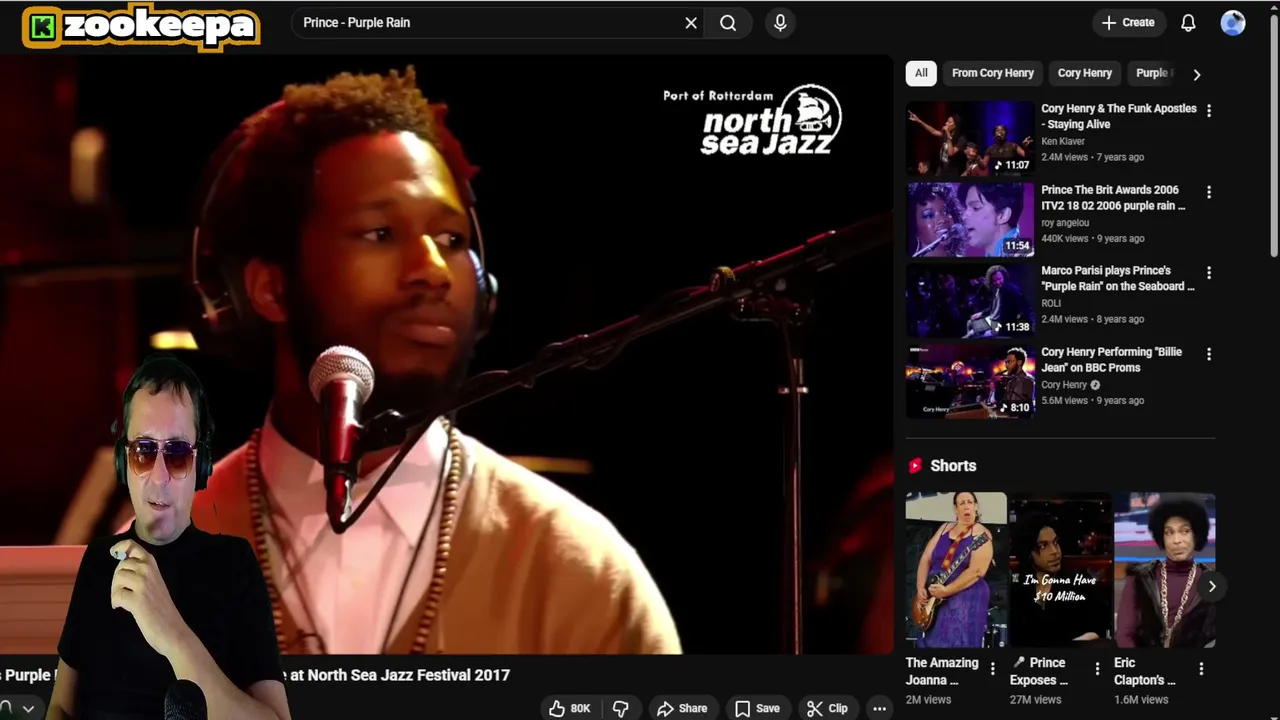Click the 27M views text under Prince Exposes
1280x720 pixels.
point(1034,700)
